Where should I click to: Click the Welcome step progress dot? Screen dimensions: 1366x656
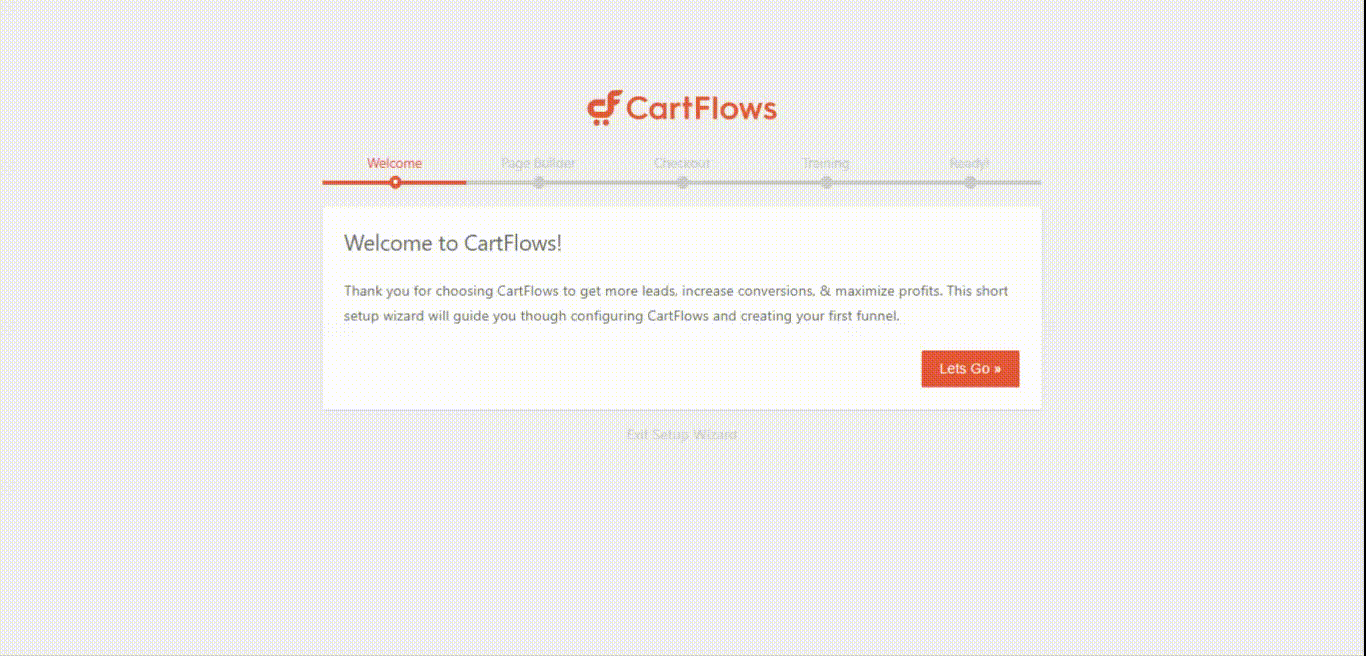[395, 182]
